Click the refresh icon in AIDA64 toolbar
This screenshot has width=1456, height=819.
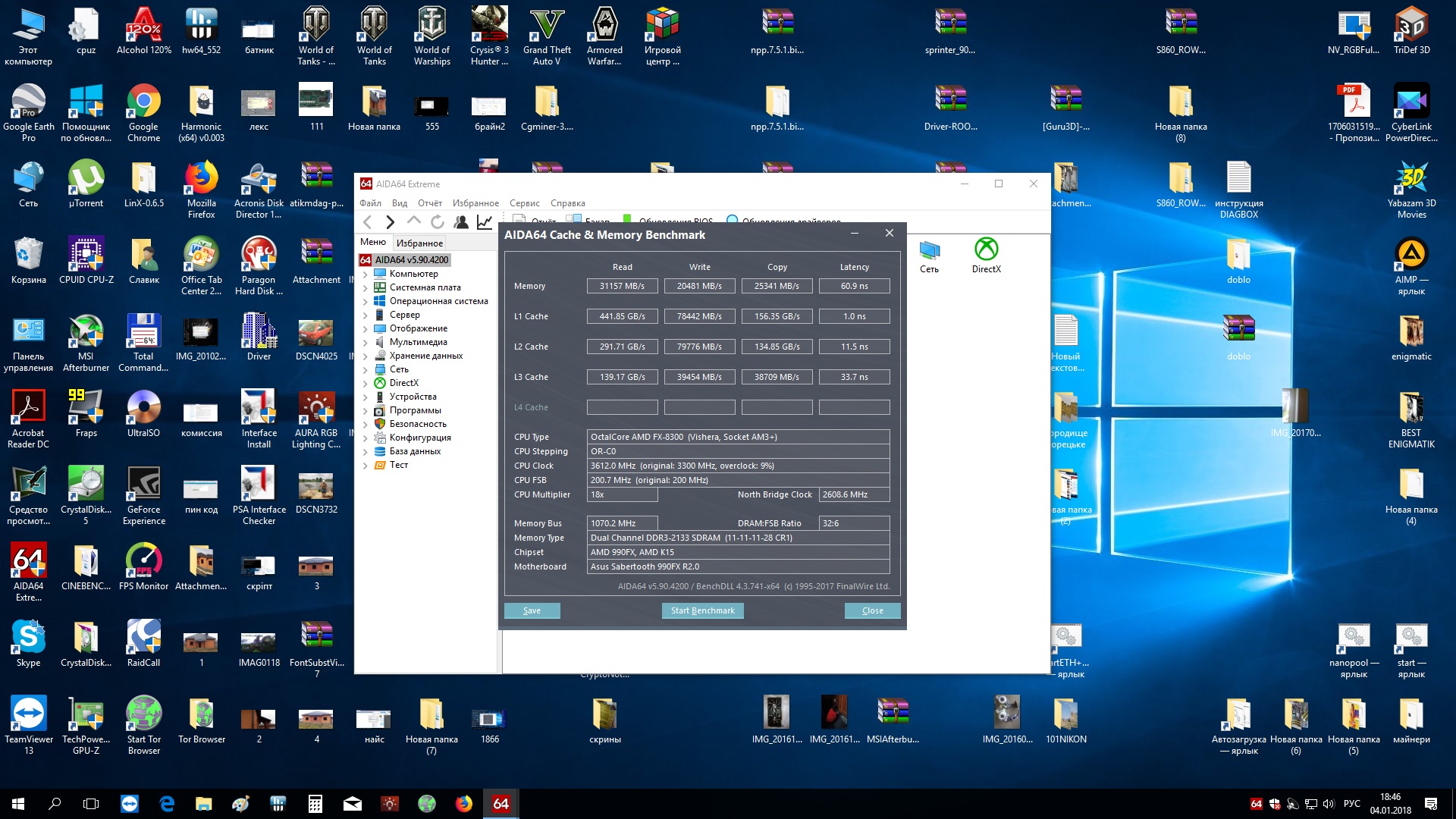tap(438, 222)
